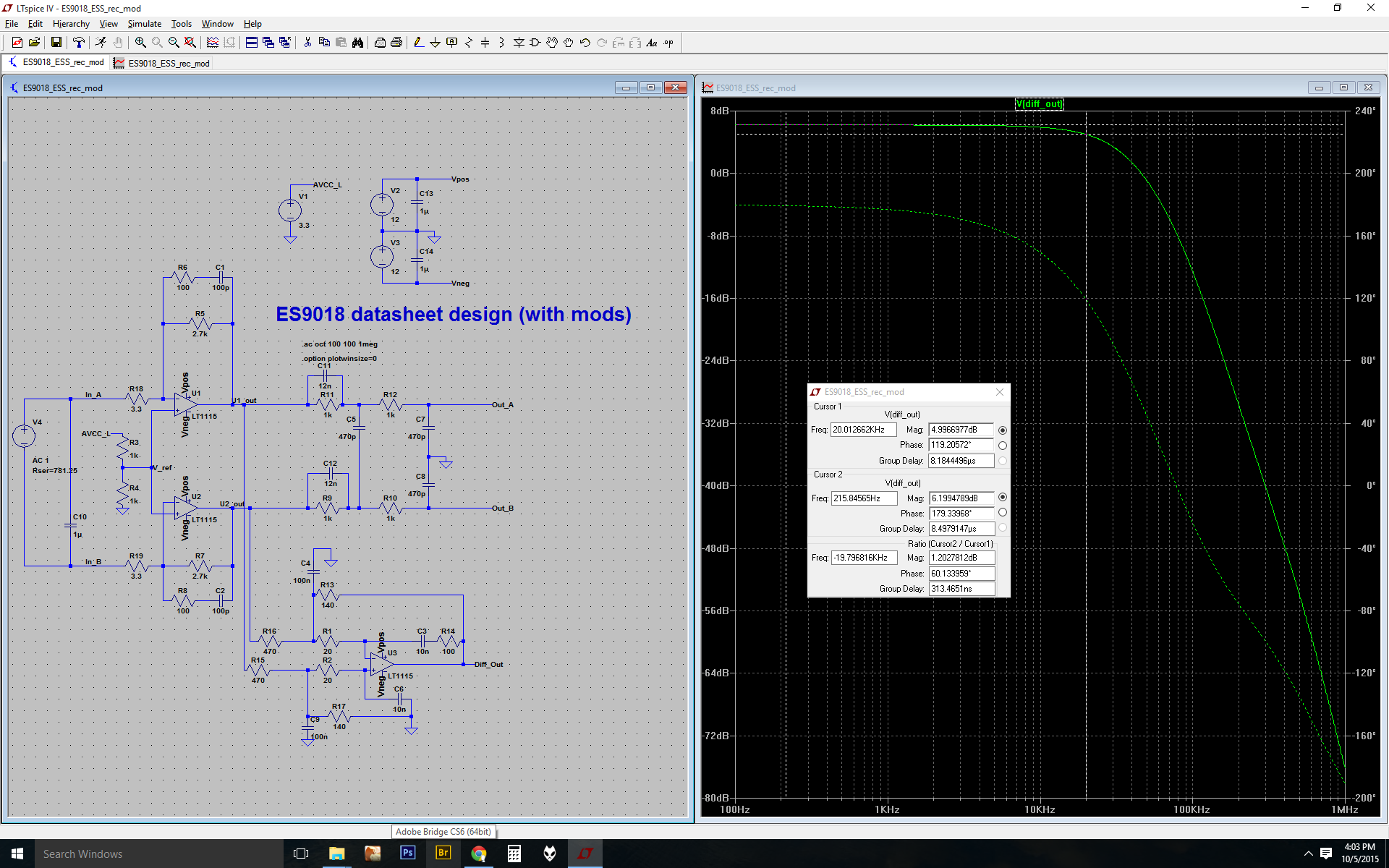Image resolution: width=1389 pixels, height=868 pixels.
Task: Click the Zoom Full Extents icon
Action: point(190,43)
